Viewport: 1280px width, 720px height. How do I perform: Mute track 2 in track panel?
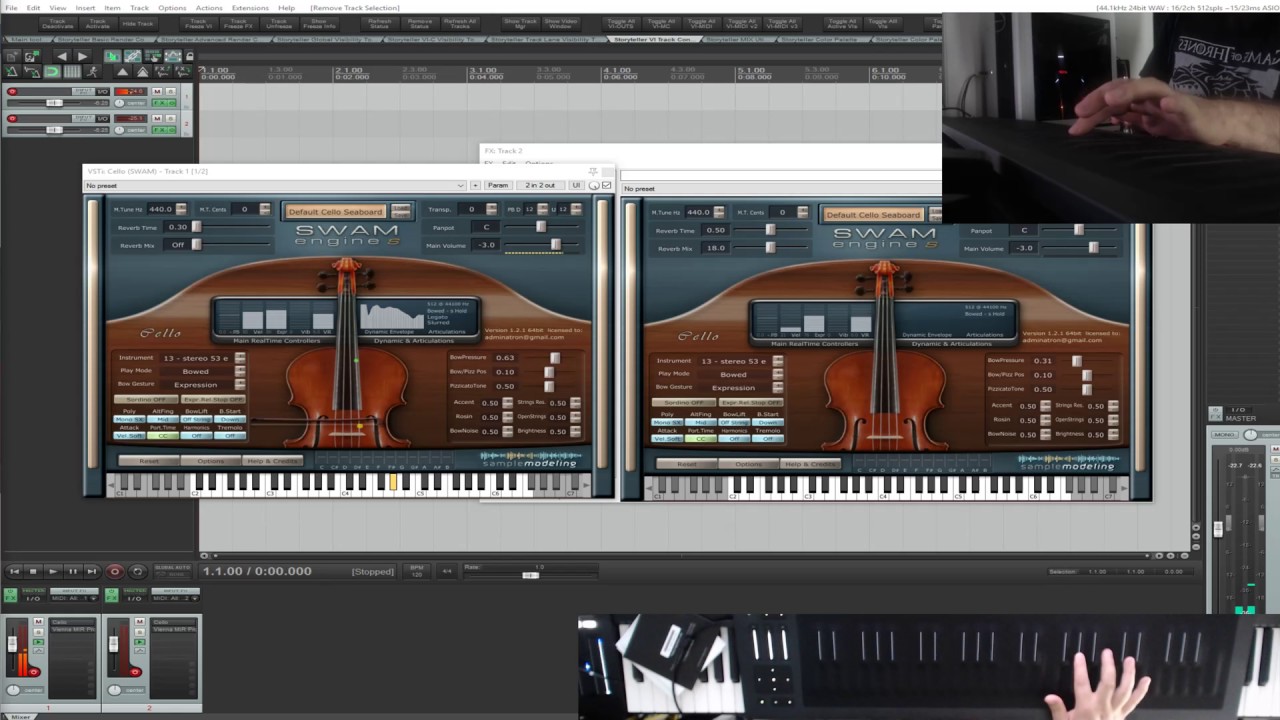click(x=157, y=119)
